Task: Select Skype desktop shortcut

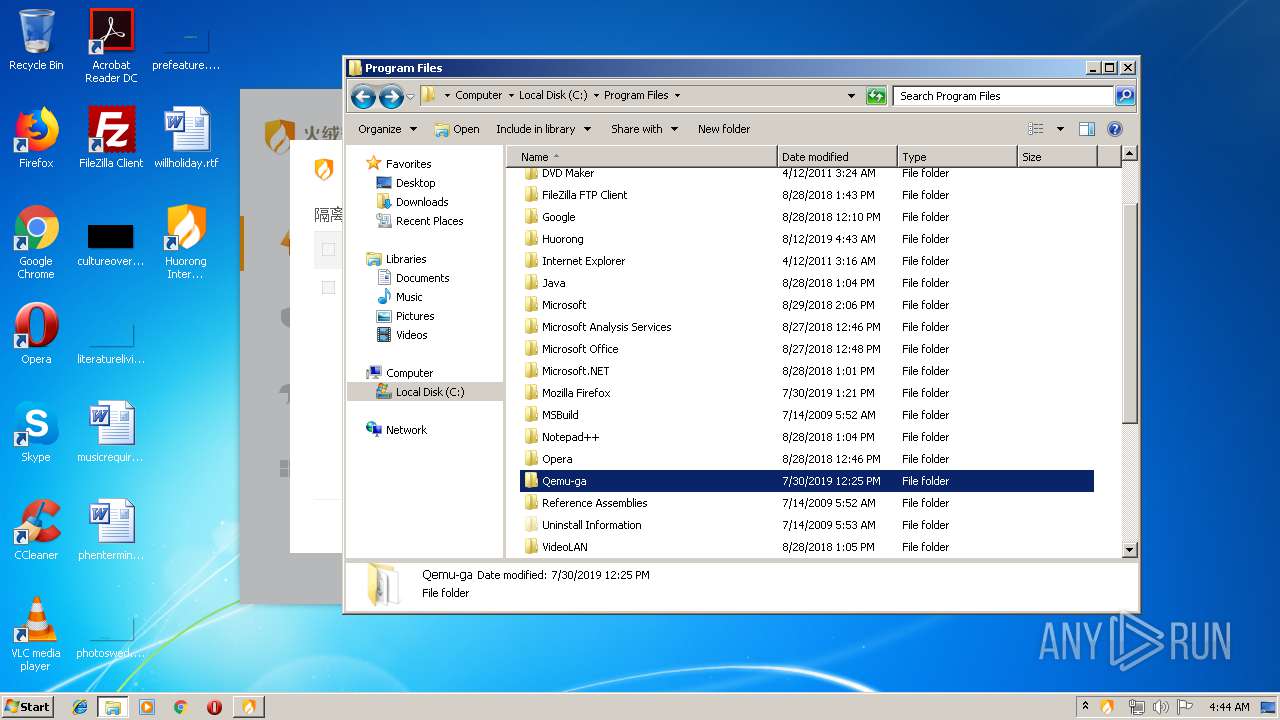Action: (36, 432)
